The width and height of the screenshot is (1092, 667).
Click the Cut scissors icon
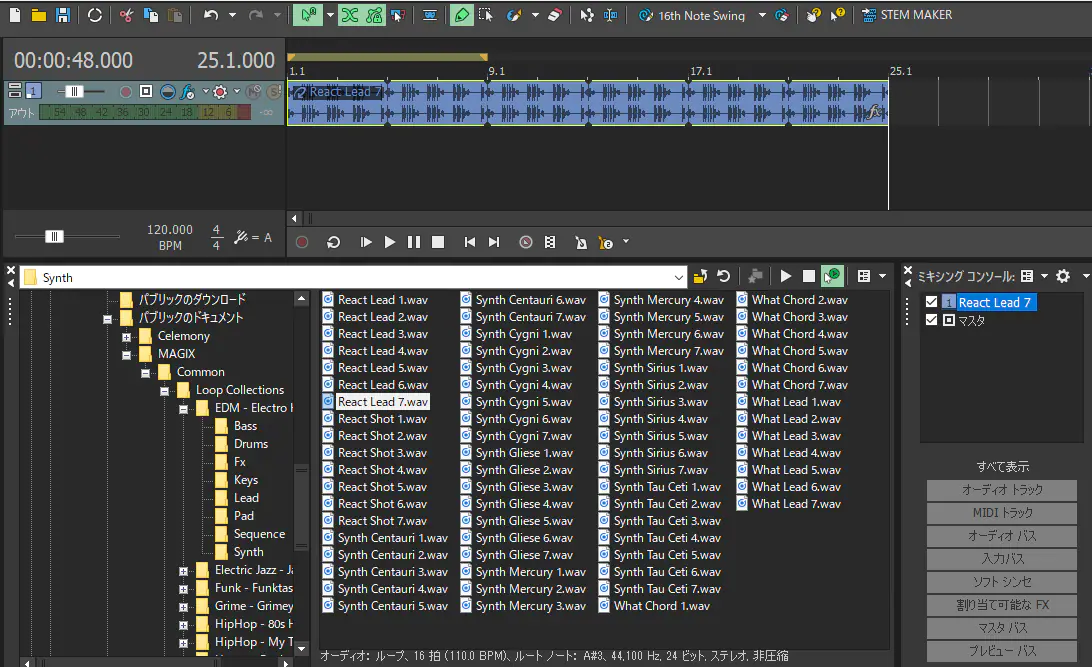[126, 15]
